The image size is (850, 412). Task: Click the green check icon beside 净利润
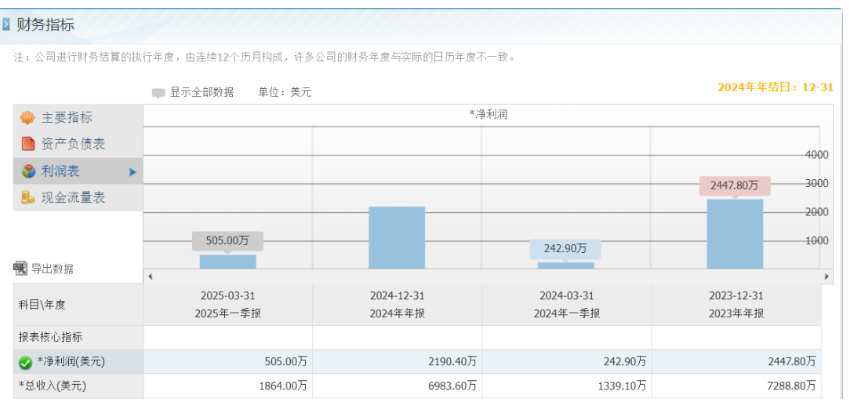[x=25, y=363]
